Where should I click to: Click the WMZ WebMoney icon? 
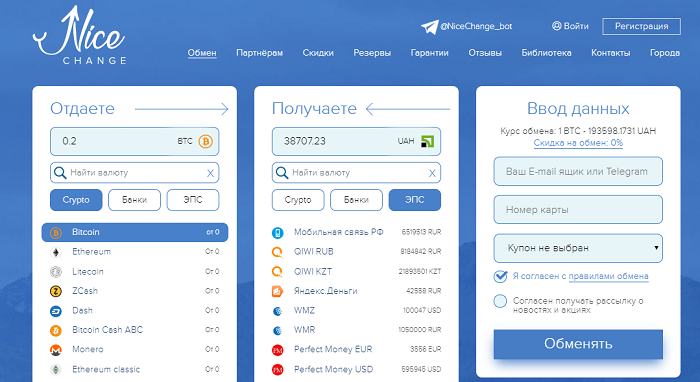[278, 311]
